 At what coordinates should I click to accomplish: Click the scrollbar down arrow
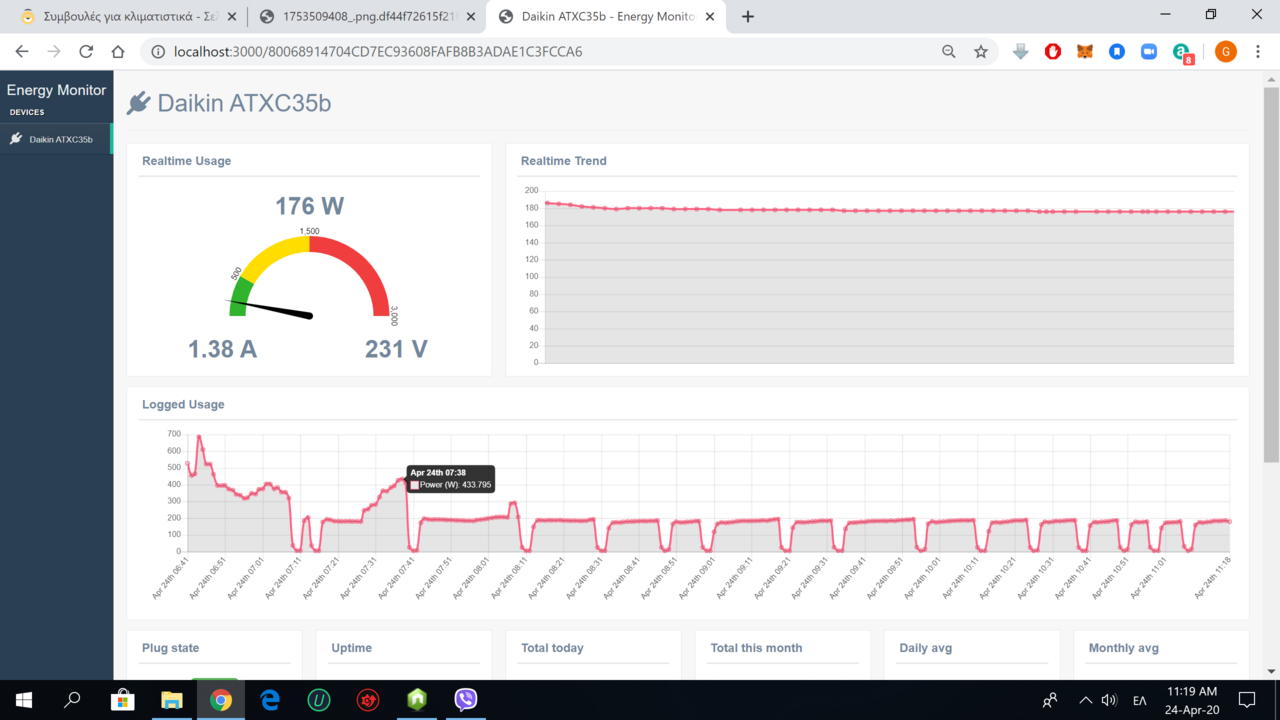click(x=1271, y=671)
